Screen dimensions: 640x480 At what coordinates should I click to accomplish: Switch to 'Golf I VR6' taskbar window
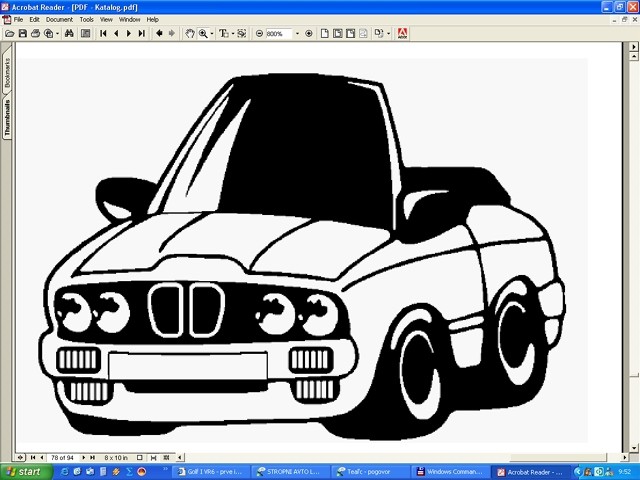point(211,472)
